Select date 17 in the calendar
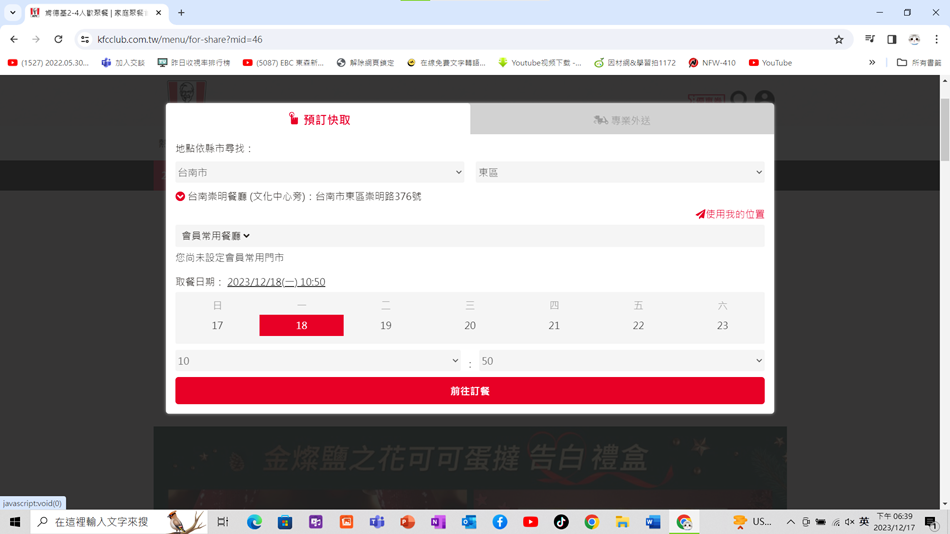 218,325
